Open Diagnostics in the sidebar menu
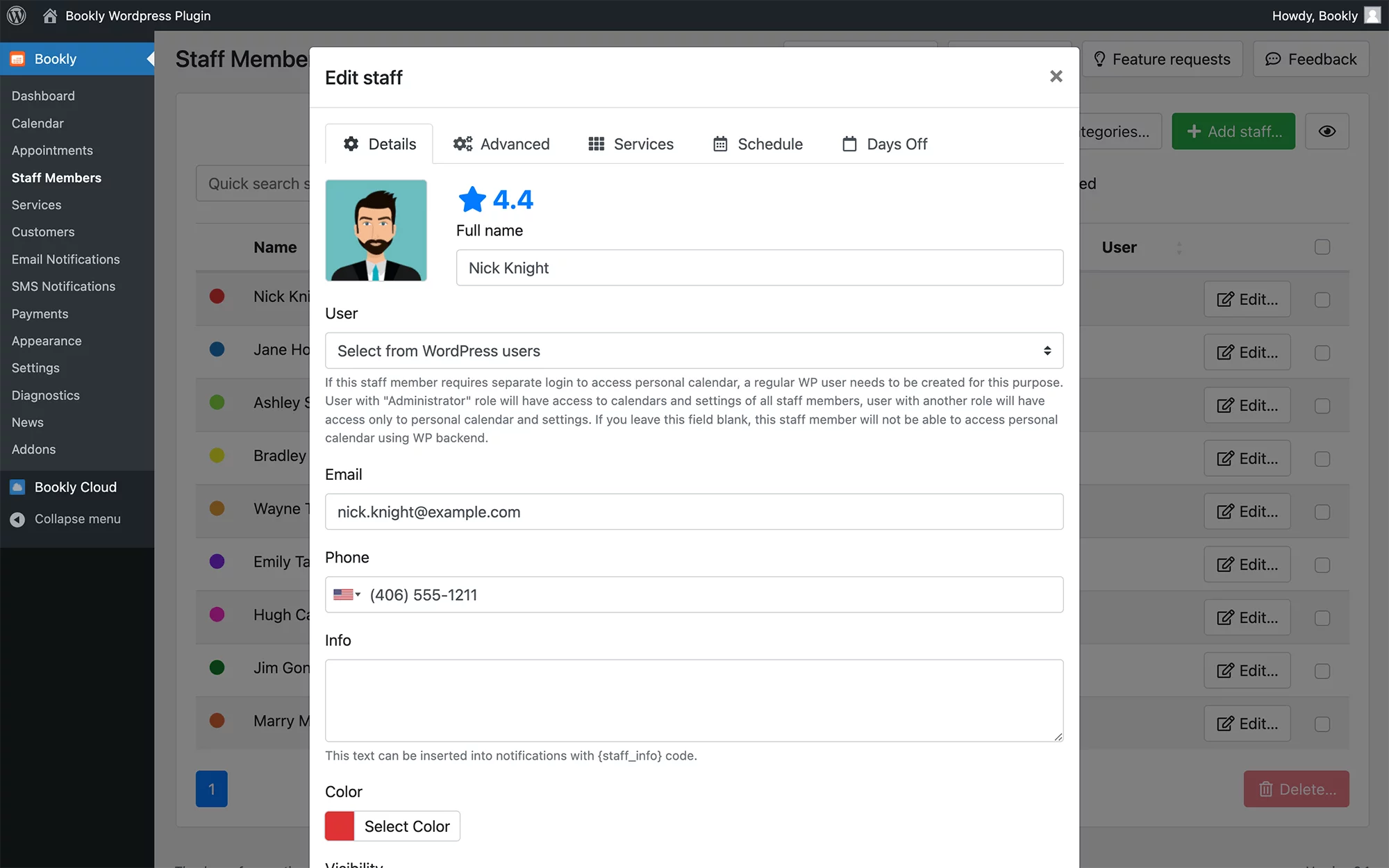Viewport: 1389px width, 868px height. point(45,395)
